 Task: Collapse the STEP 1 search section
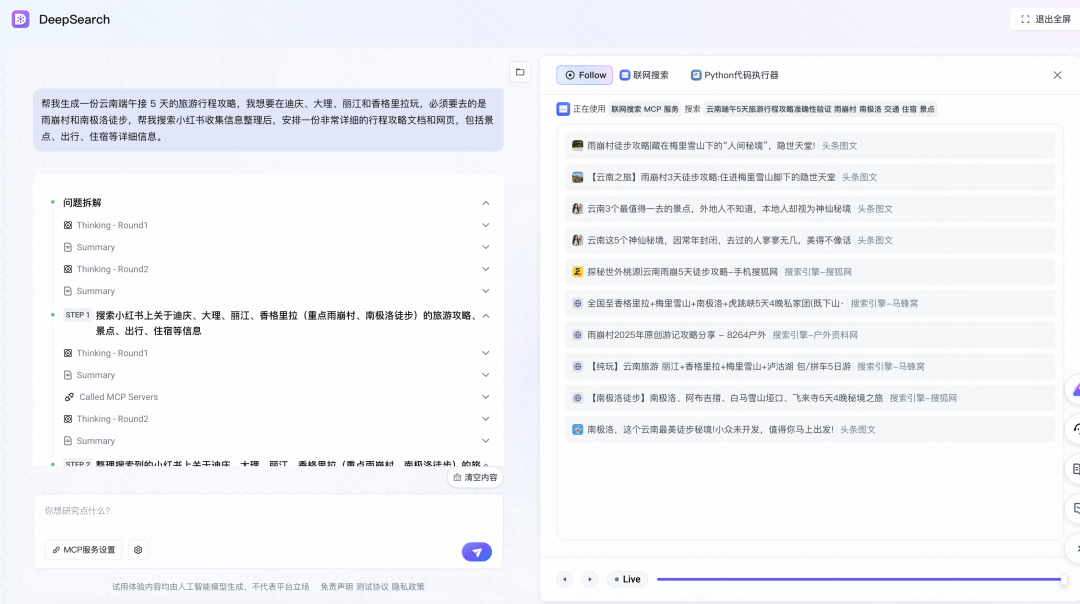486,315
